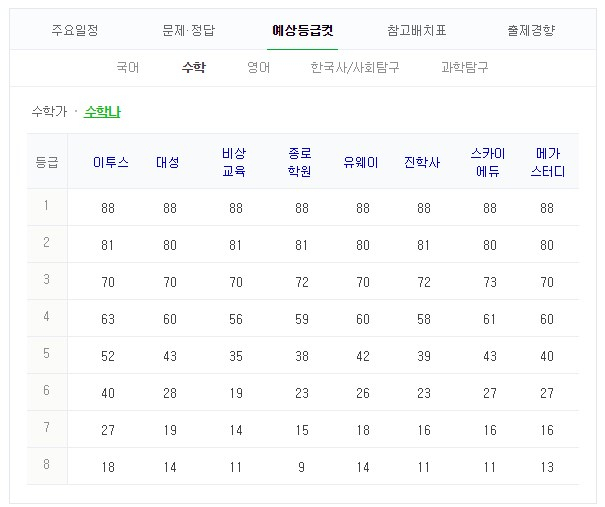
Task: Go to the 참고배치표 tab
Action: 417,30
